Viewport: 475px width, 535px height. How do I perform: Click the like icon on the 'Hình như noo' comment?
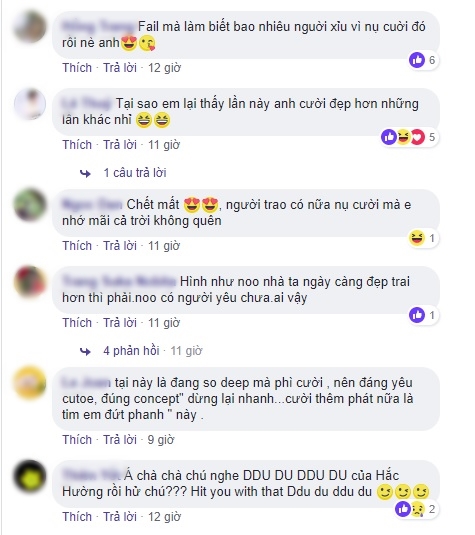point(417,315)
